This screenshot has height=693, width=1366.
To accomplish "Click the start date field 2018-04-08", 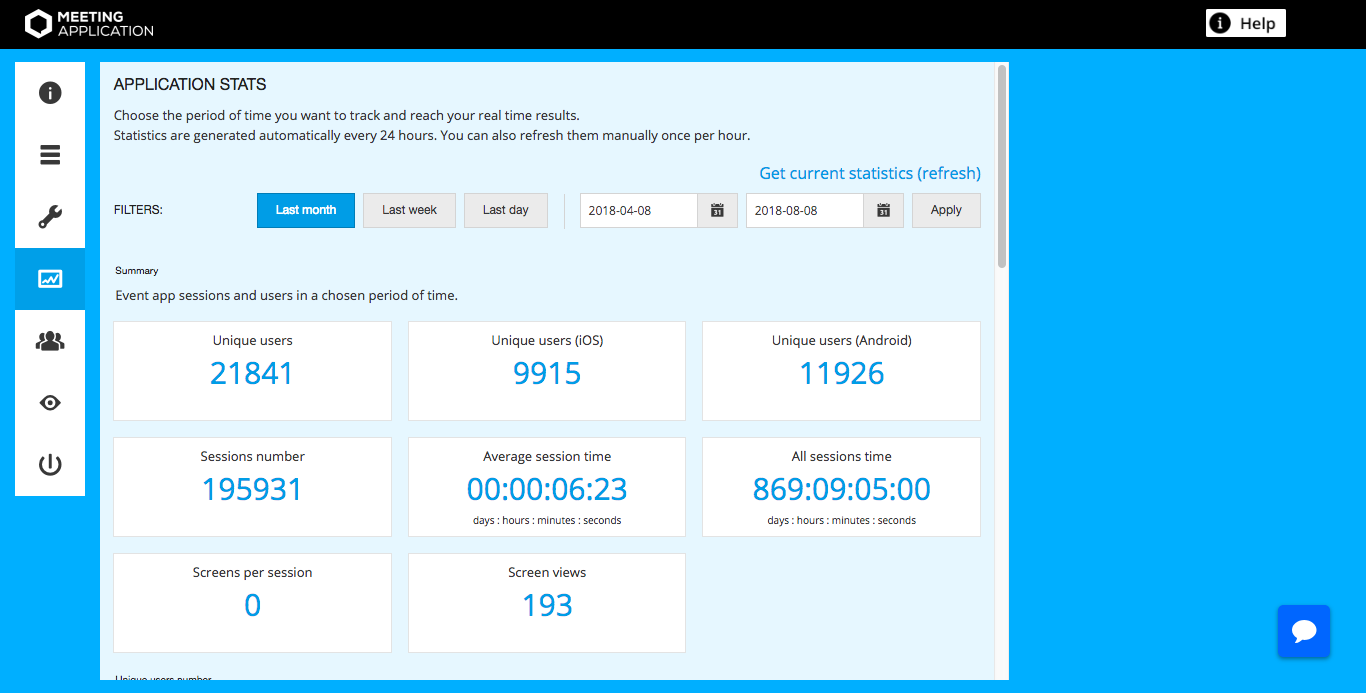I will [639, 210].
